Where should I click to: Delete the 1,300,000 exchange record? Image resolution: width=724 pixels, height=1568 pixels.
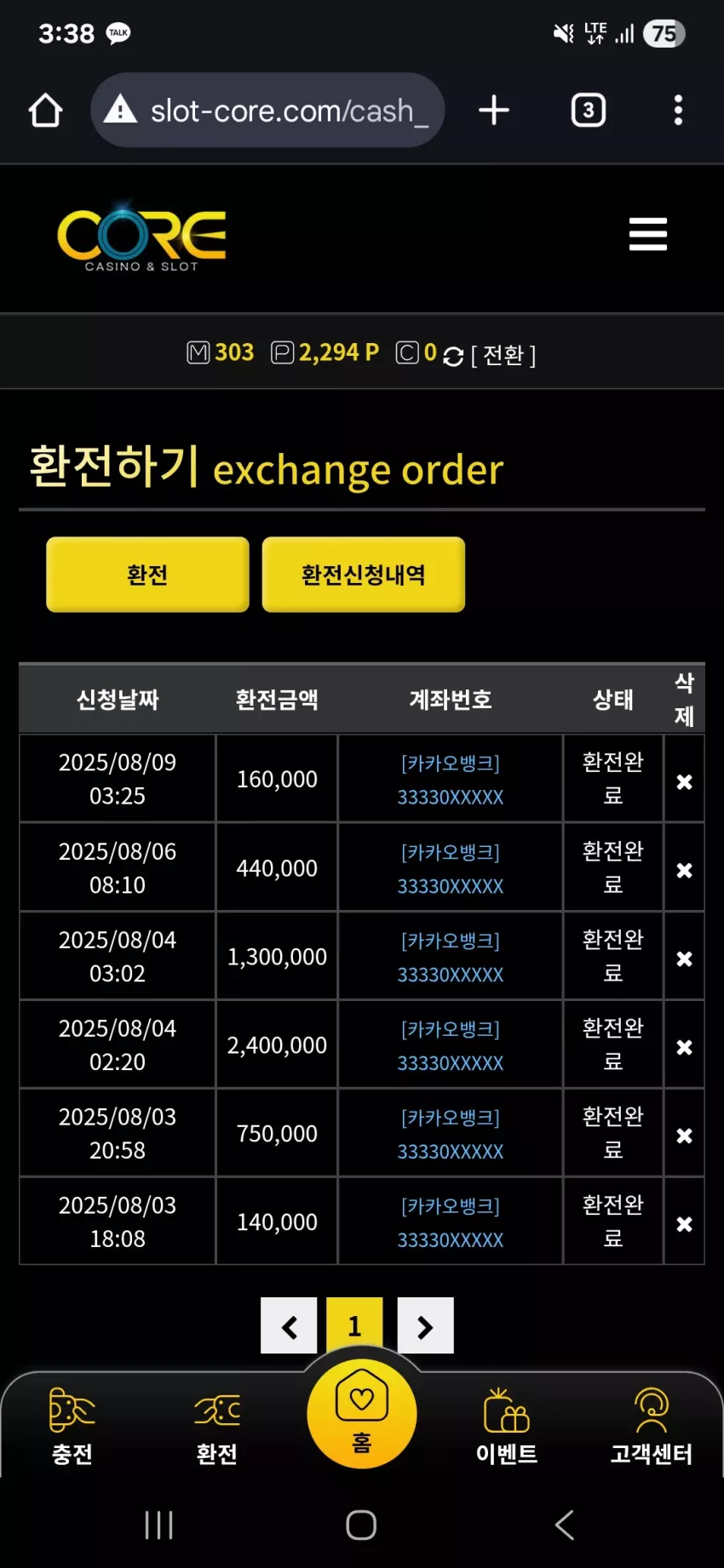tap(684, 959)
